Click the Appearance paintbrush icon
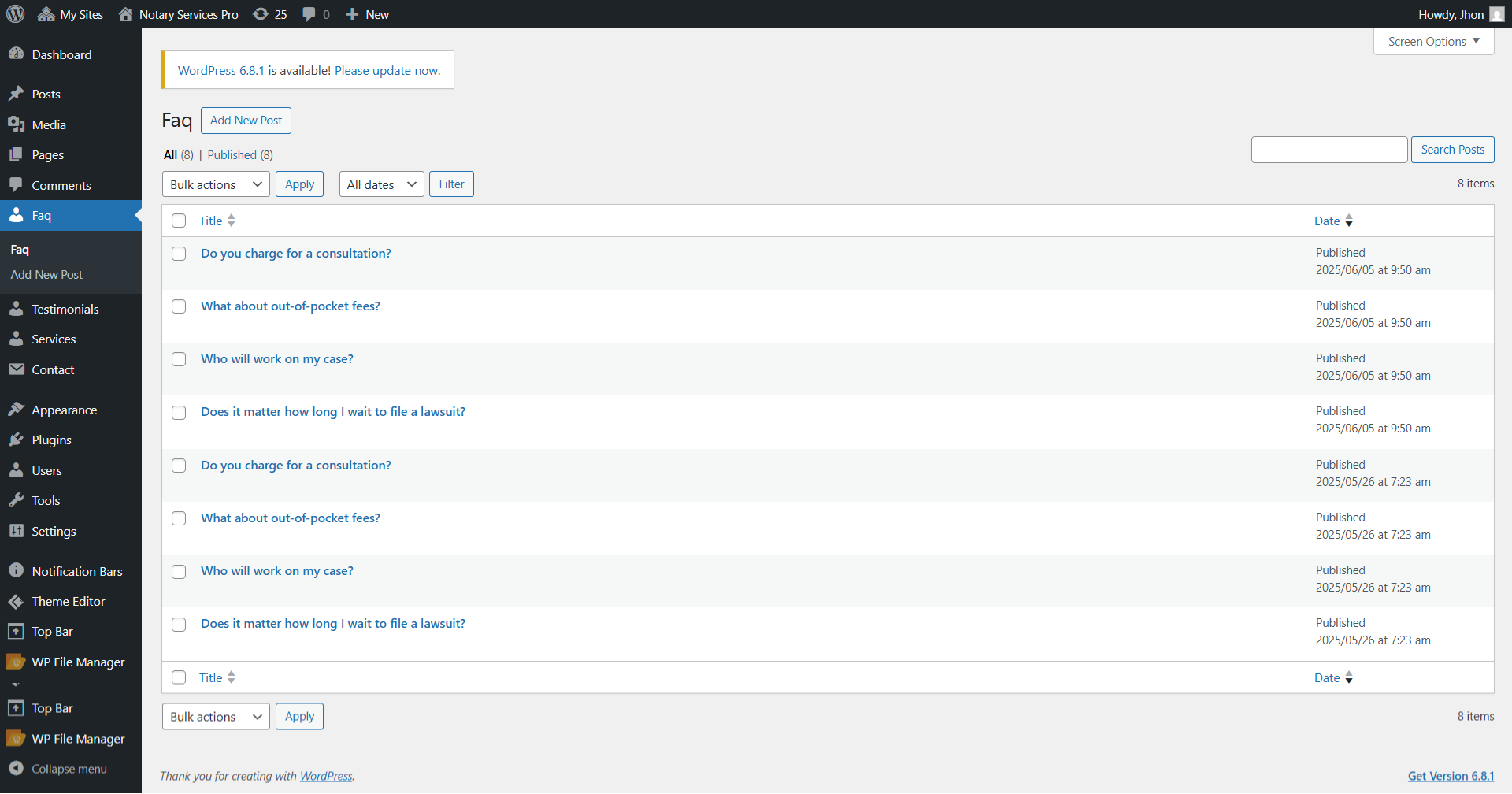 point(16,410)
